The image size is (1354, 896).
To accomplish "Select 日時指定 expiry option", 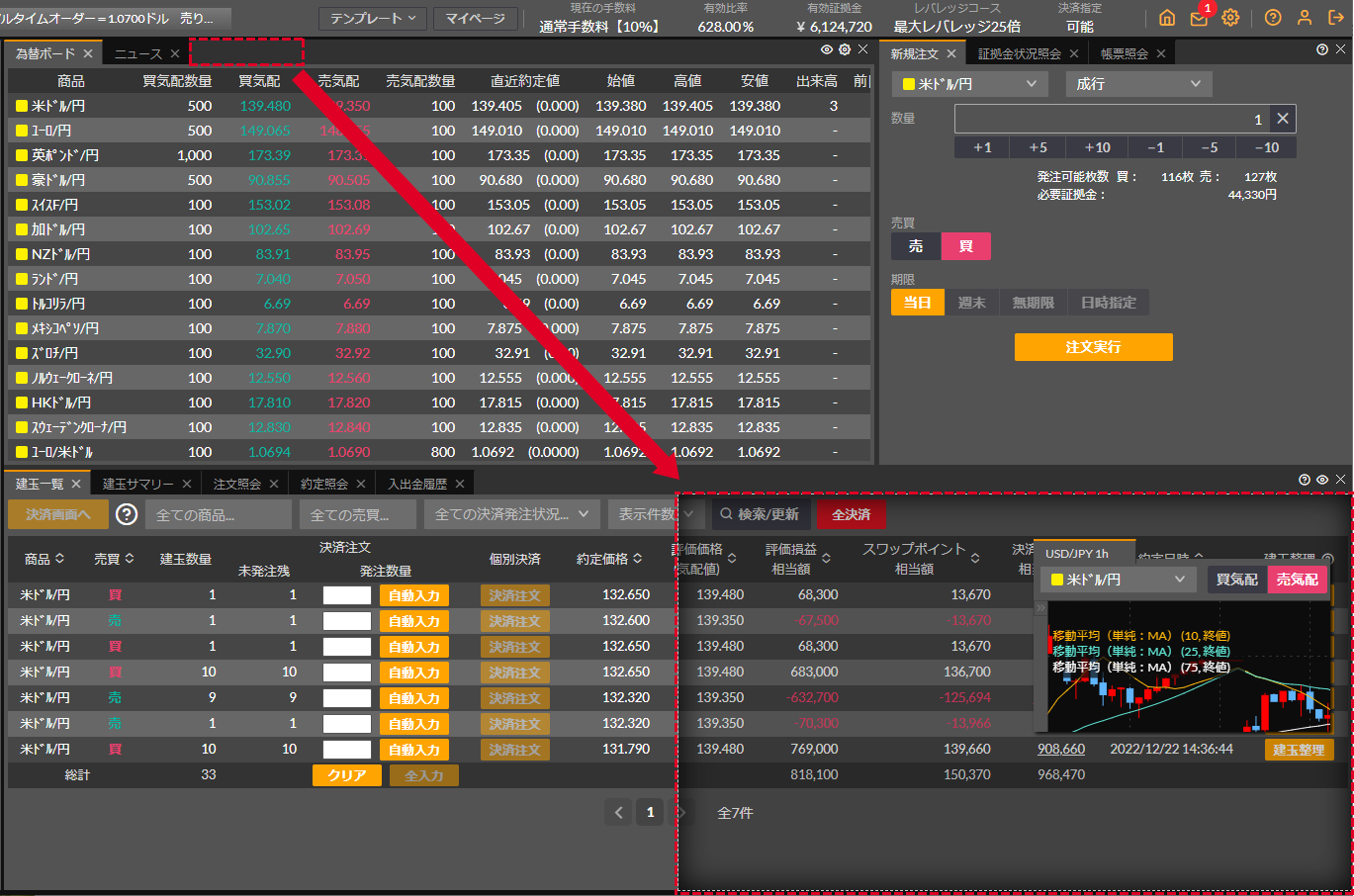I will click(x=1109, y=303).
